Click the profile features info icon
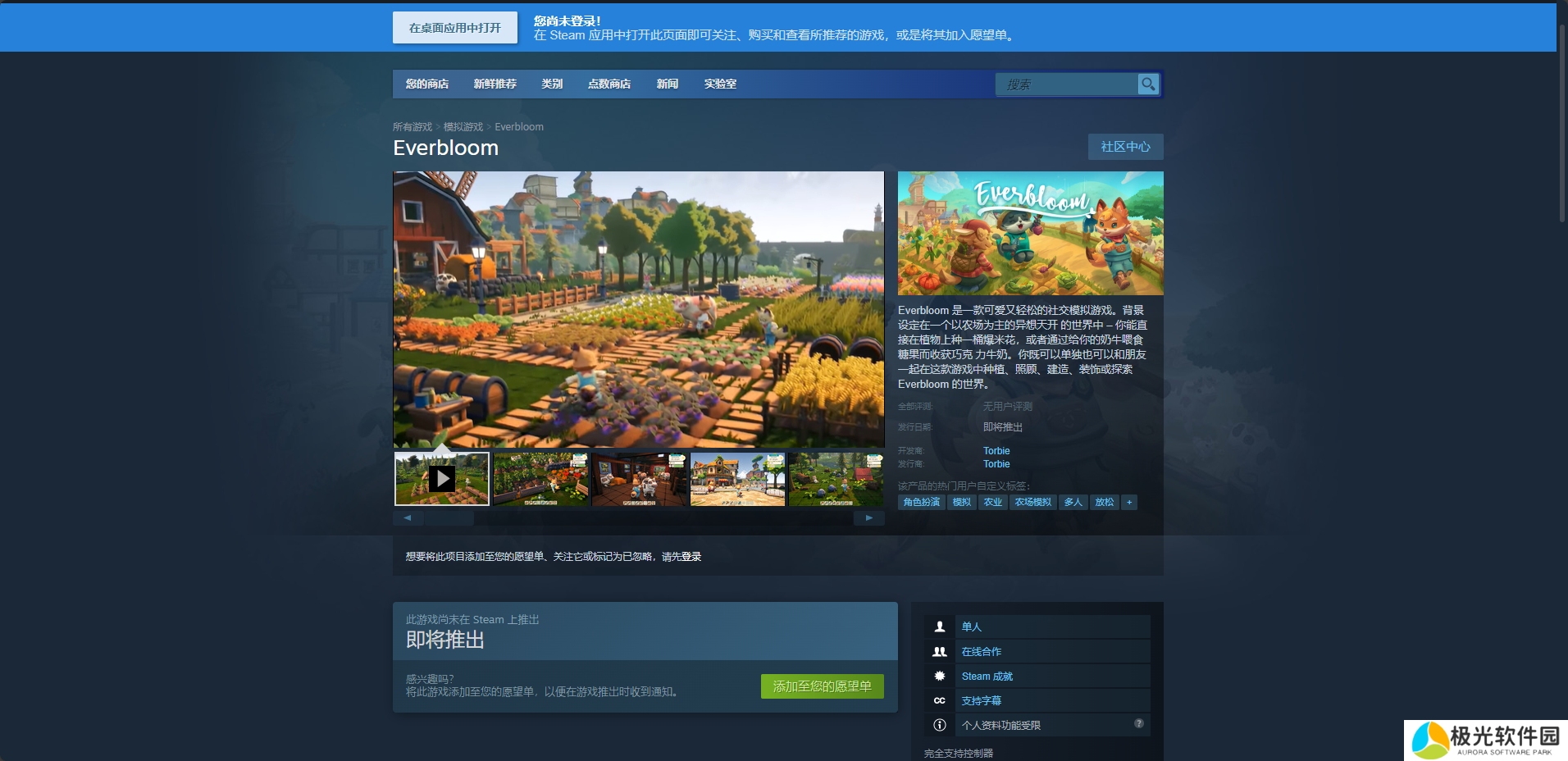The width and height of the screenshot is (1568, 761). point(940,725)
